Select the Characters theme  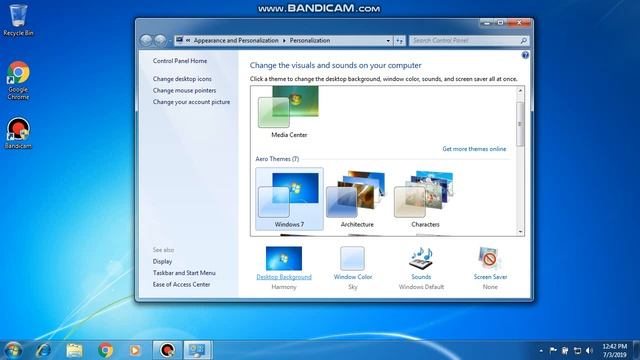click(x=425, y=199)
